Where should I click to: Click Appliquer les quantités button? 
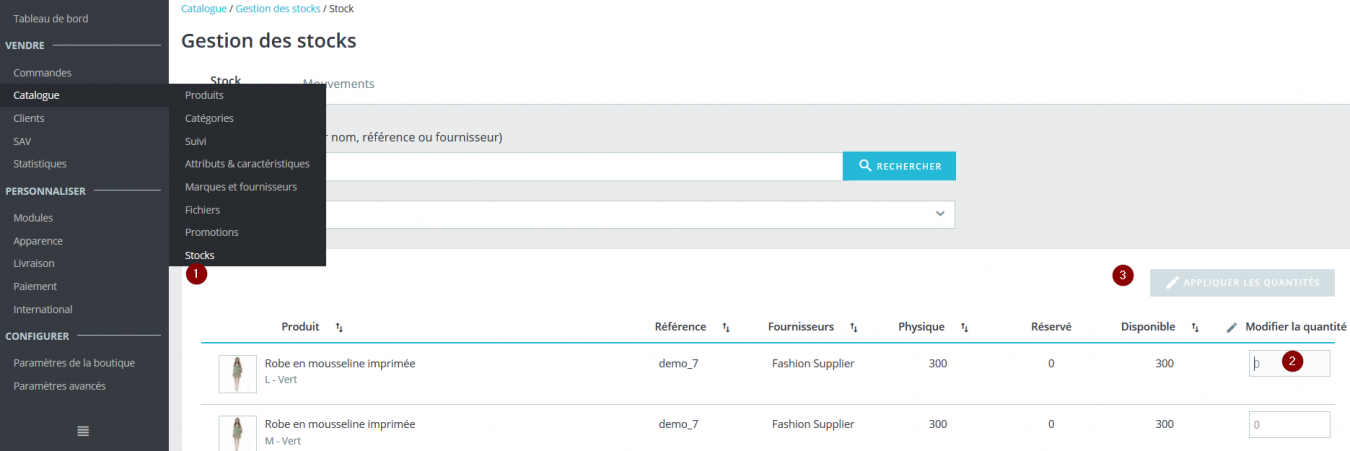pyautogui.click(x=1242, y=283)
